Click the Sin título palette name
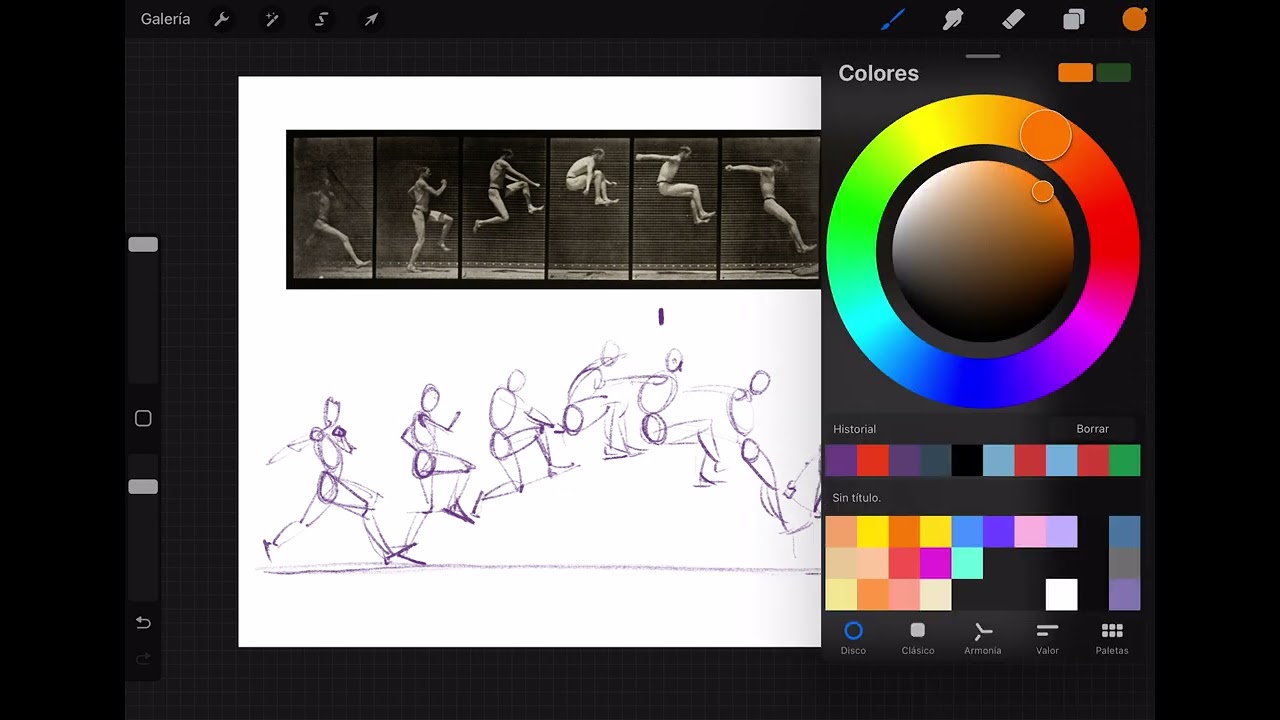 pos(856,498)
